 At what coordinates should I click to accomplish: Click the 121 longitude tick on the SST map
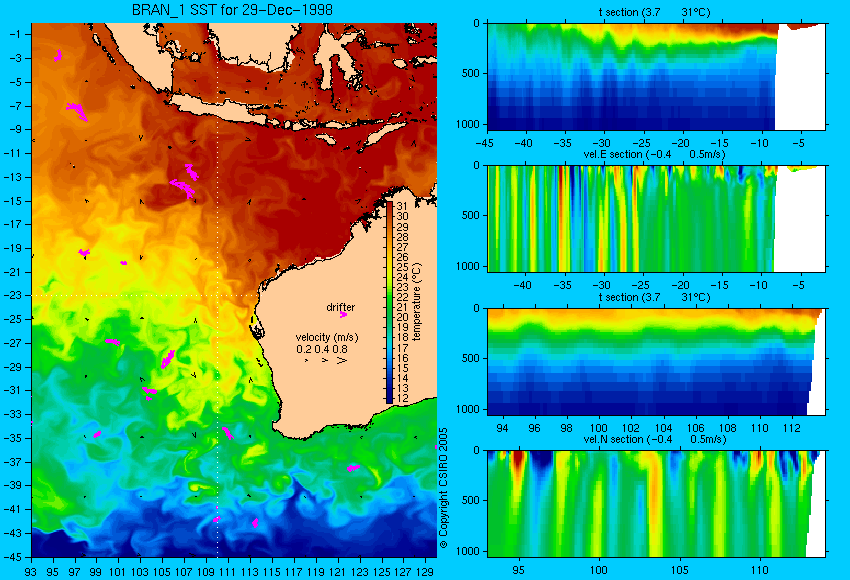337,571
